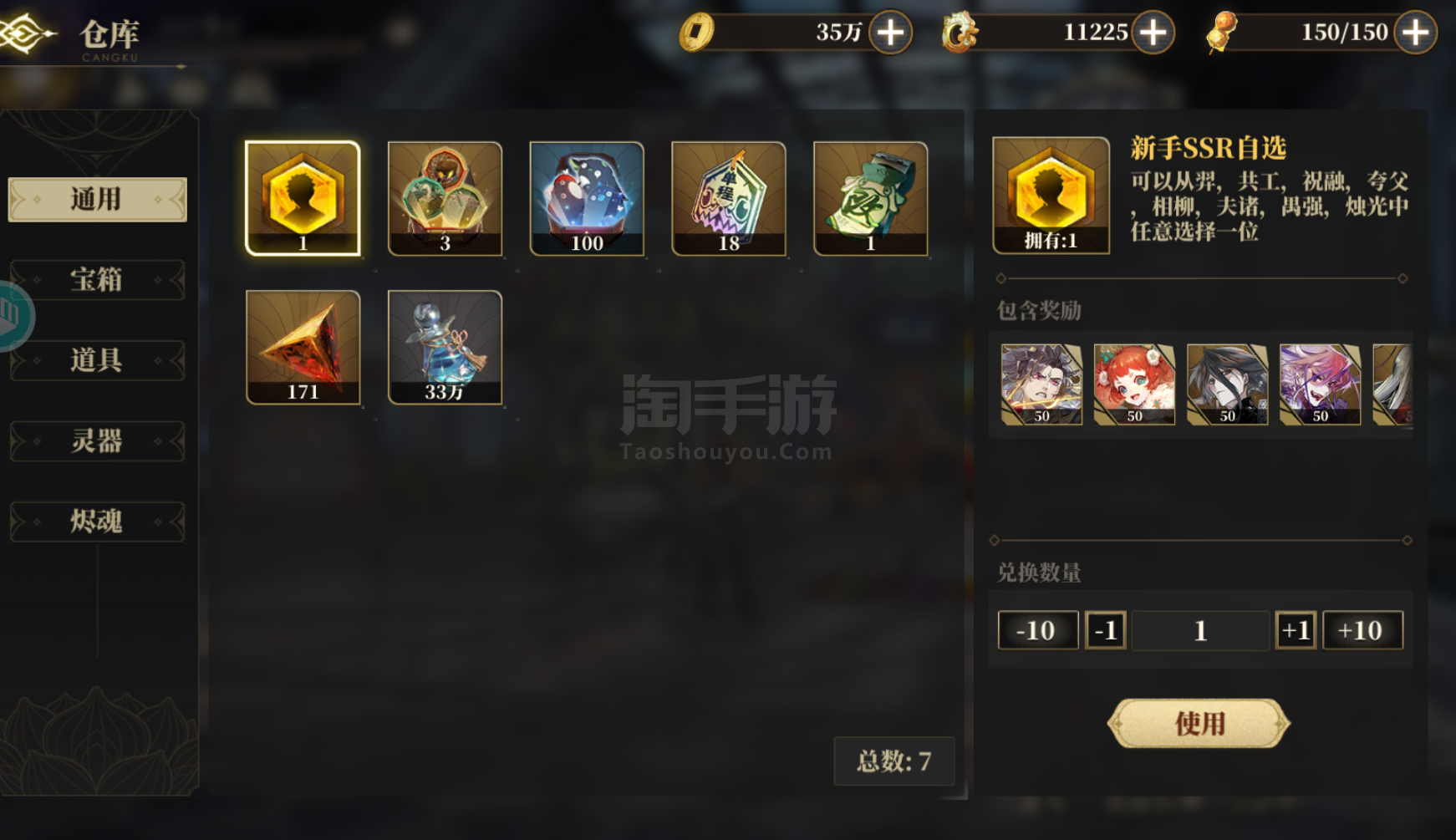1456x840 pixels.
Task: Switch to the 宝箱 tab
Action: [97, 279]
